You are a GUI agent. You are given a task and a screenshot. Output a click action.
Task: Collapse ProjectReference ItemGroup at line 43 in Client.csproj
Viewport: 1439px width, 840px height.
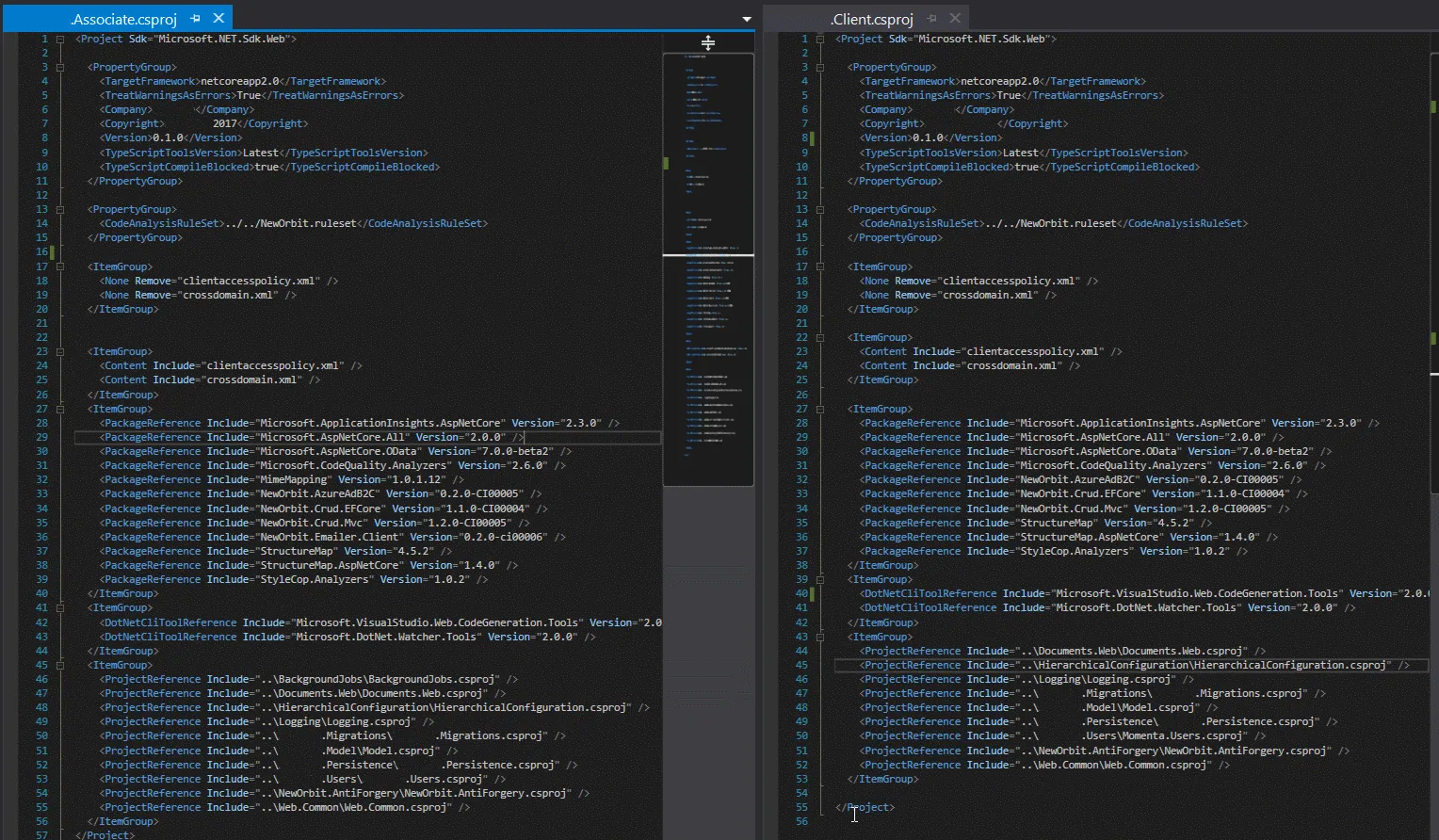(820, 638)
